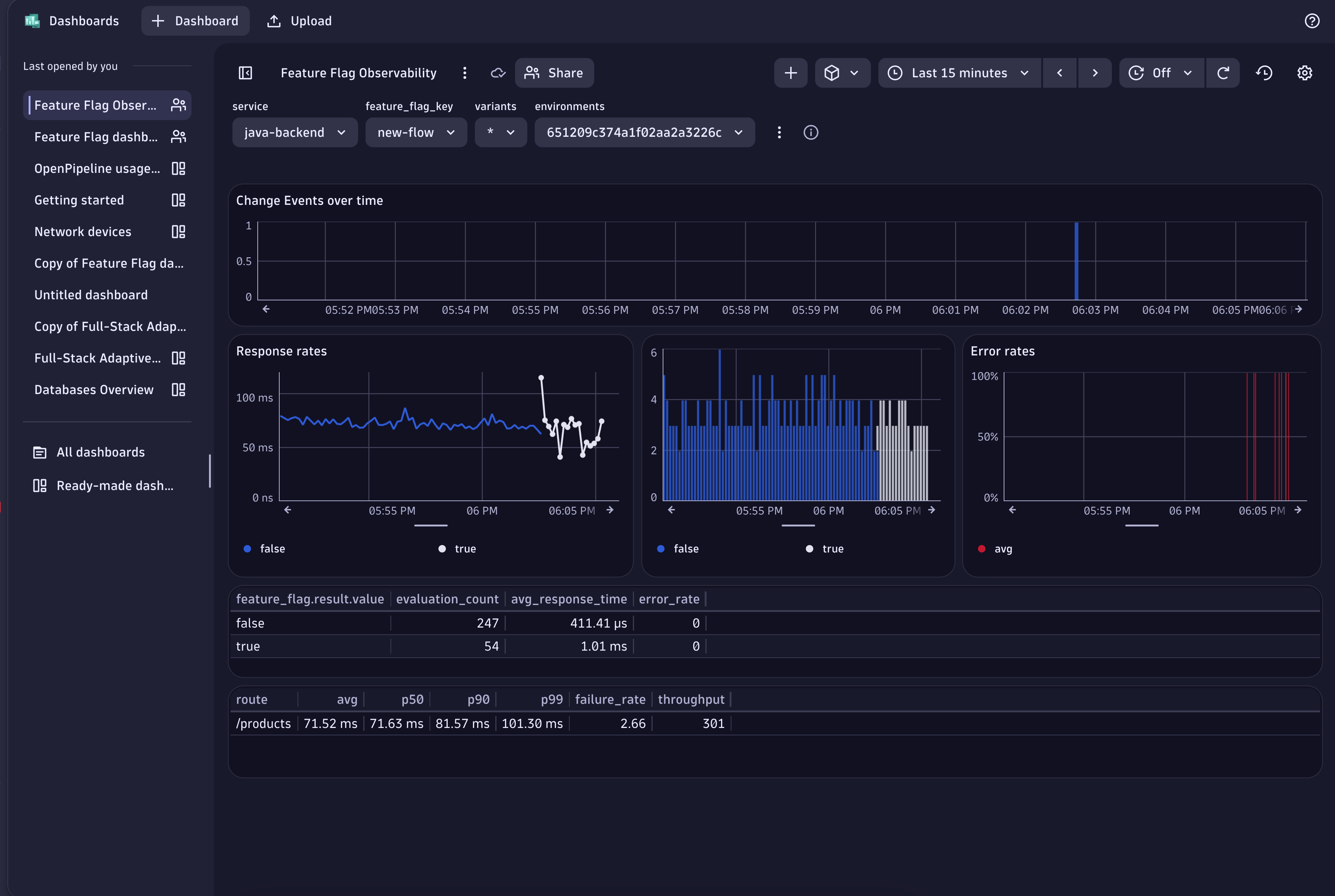Screen dimensions: 1335x896
Task: Click the Share button
Action: [554, 72]
